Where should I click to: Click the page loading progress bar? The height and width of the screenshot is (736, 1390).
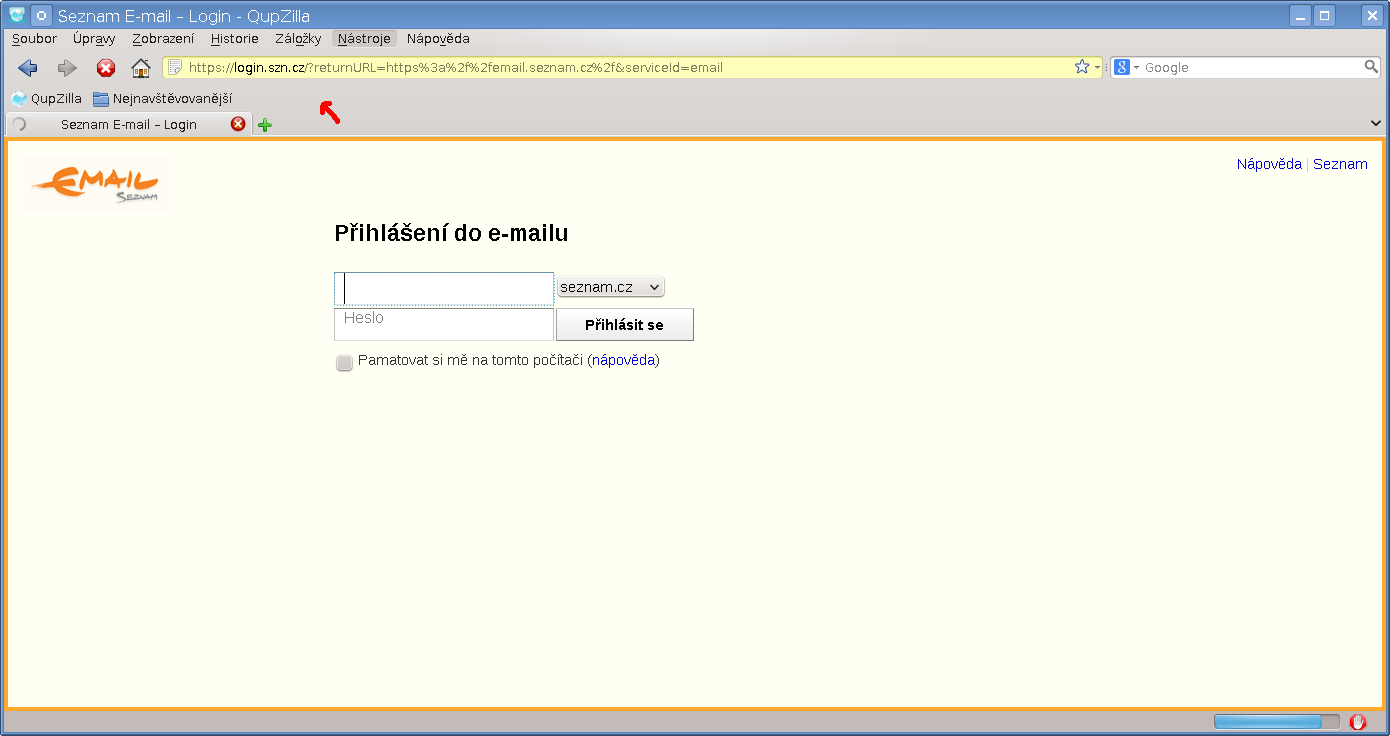(x=1277, y=722)
